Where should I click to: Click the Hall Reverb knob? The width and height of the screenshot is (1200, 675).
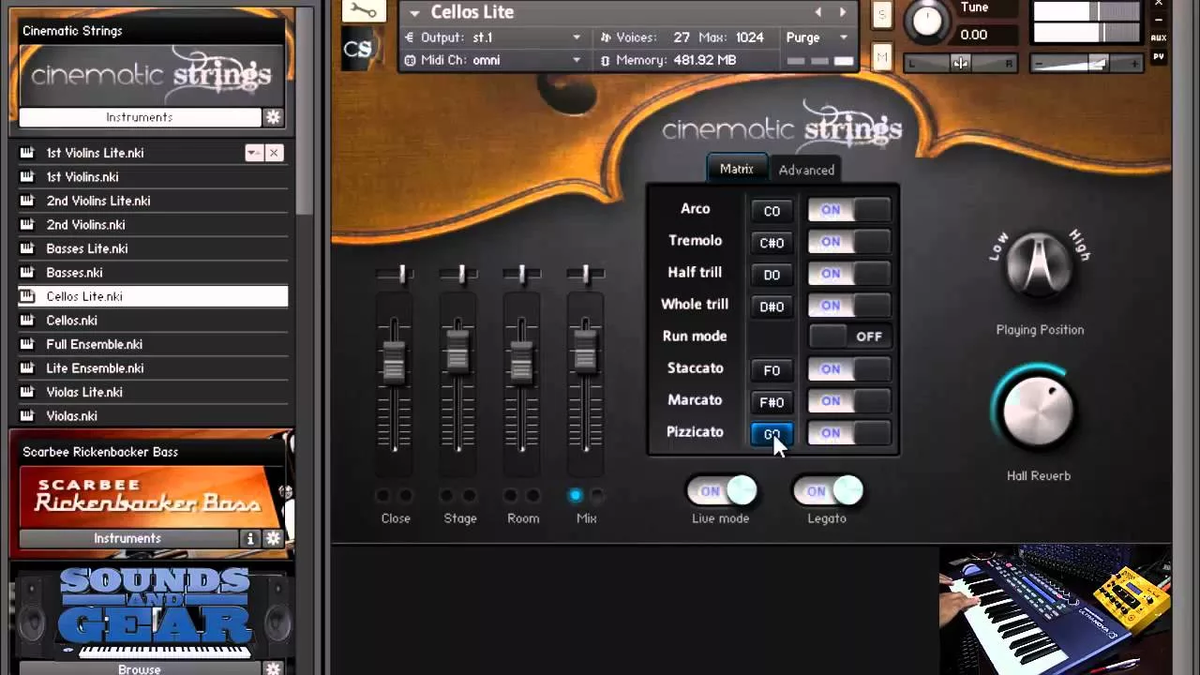1038,411
